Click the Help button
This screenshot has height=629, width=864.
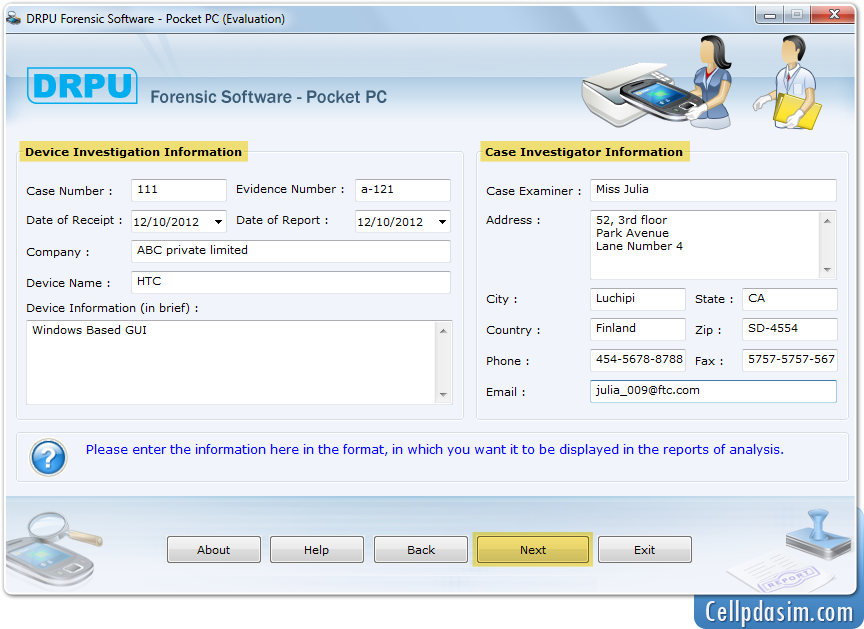[317, 550]
